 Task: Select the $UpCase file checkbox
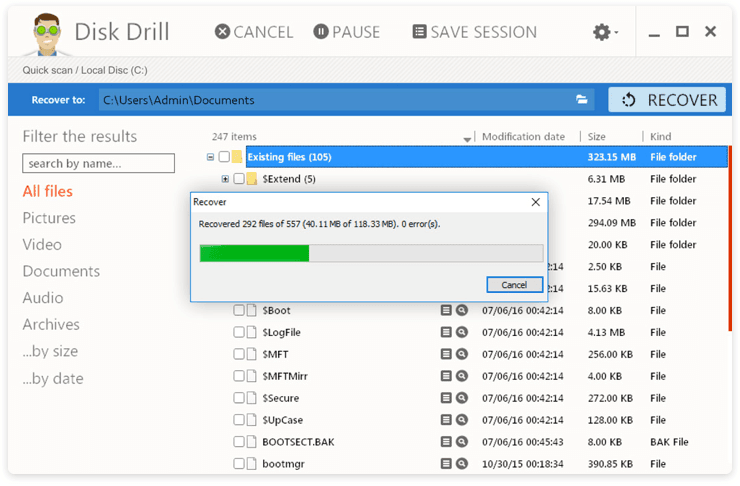[x=239, y=419]
